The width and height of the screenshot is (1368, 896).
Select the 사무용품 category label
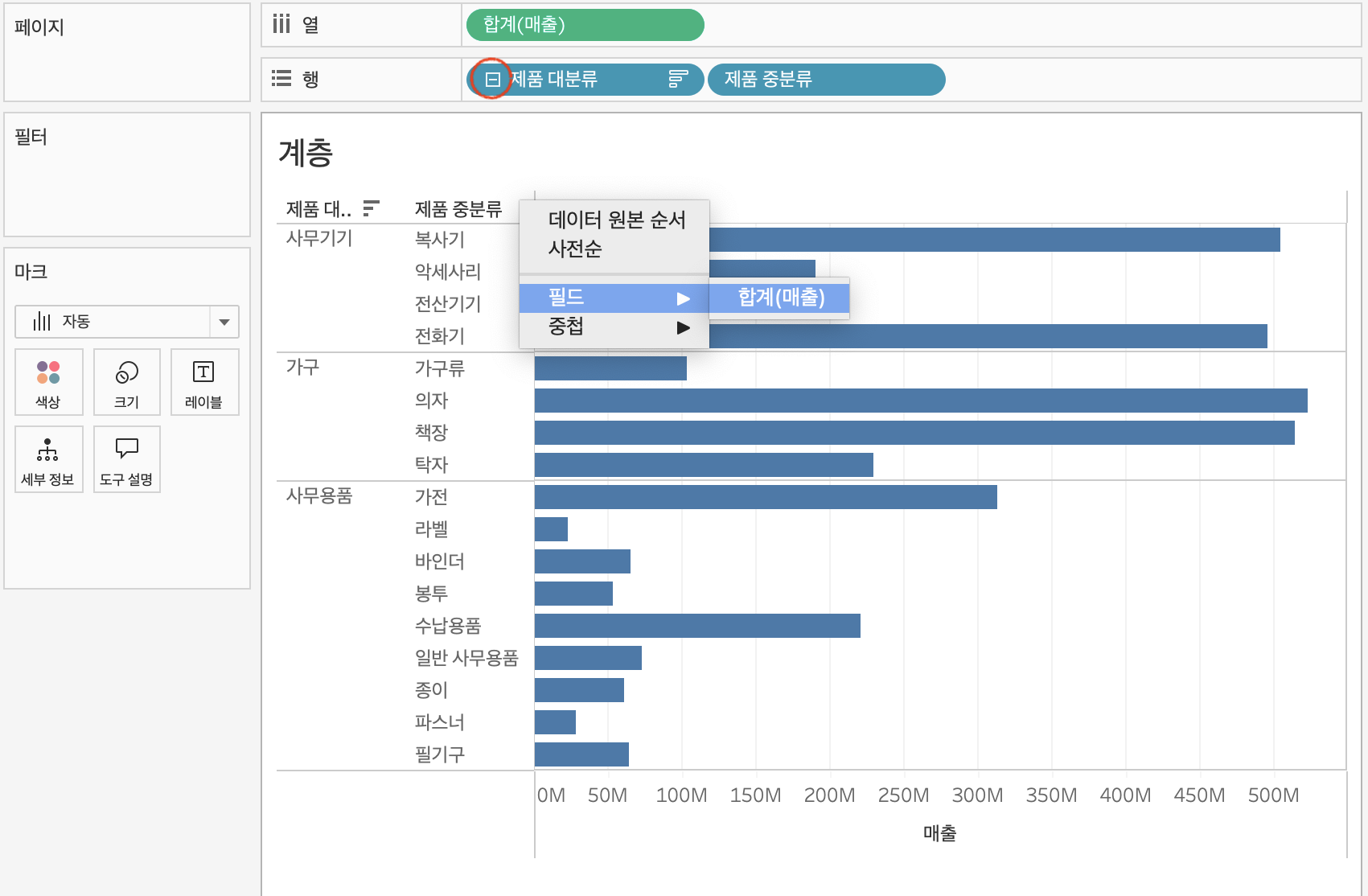pyautogui.click(x=319, y=495)
